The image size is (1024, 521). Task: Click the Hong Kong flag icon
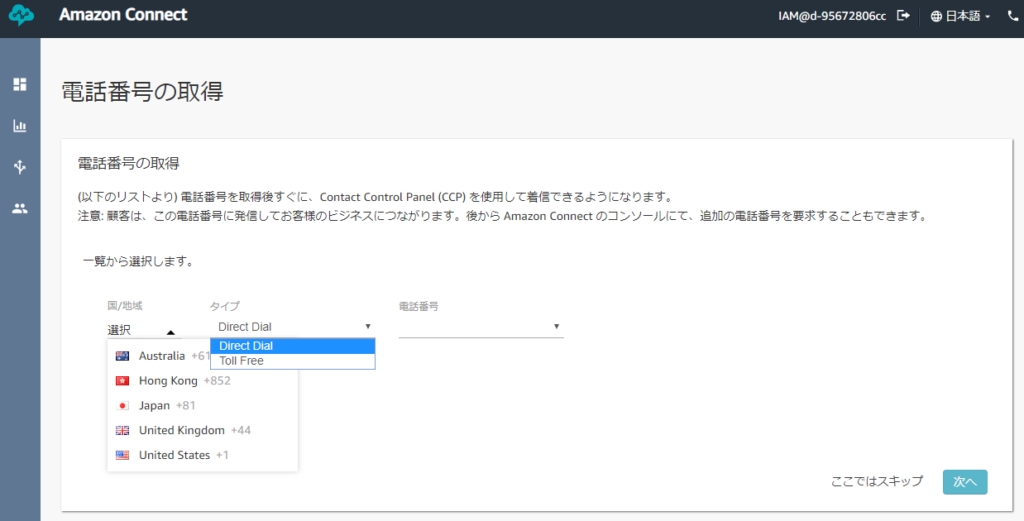coord(122,381)
